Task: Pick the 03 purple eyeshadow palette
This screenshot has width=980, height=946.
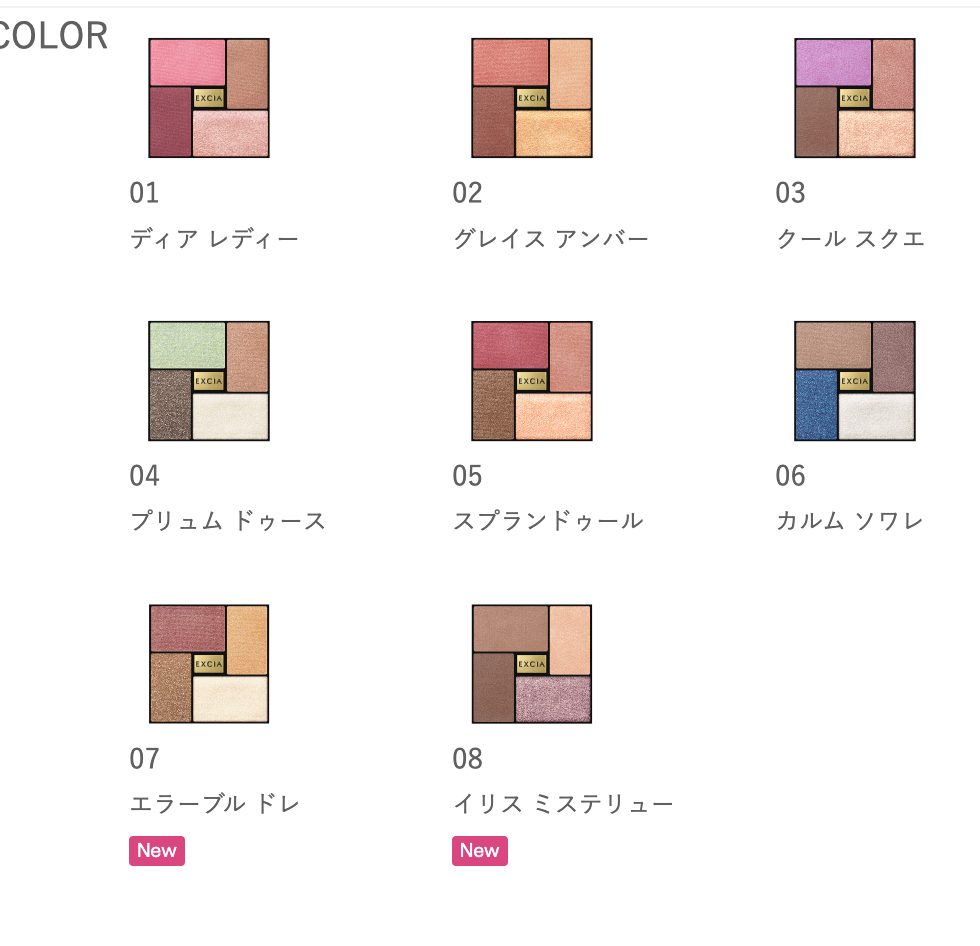Action: (x=855, y=98)
